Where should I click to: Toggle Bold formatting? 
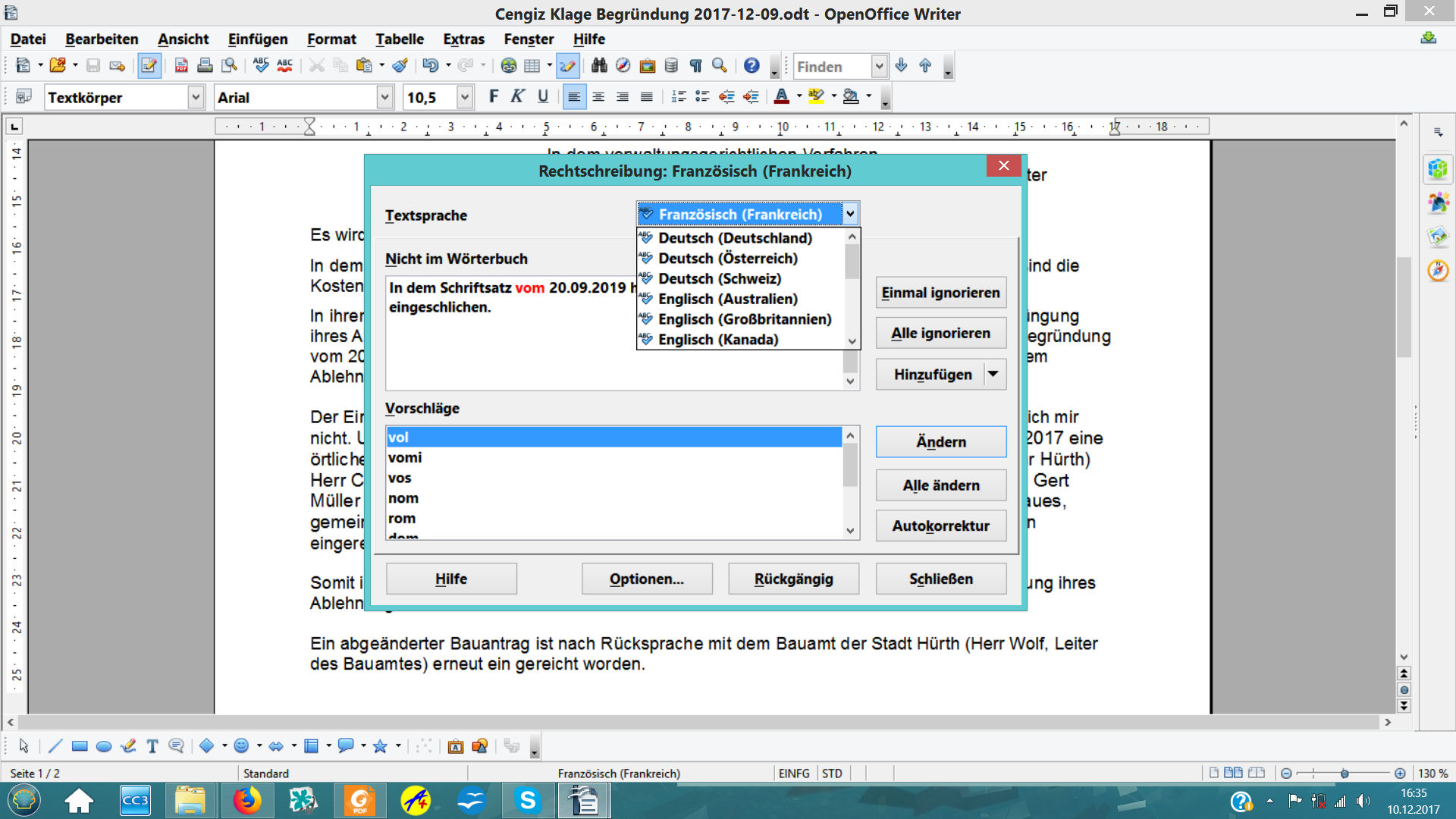494,96
